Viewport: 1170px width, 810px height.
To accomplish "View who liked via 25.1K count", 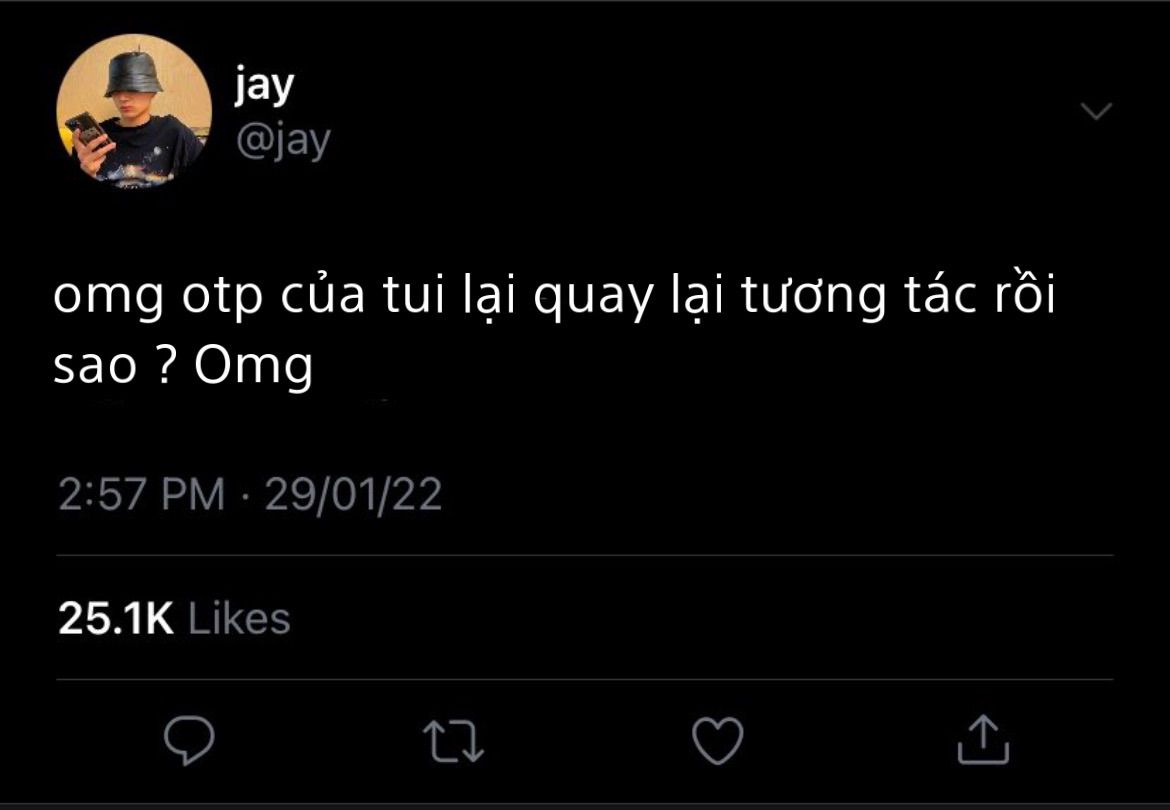I will [116, 618].
